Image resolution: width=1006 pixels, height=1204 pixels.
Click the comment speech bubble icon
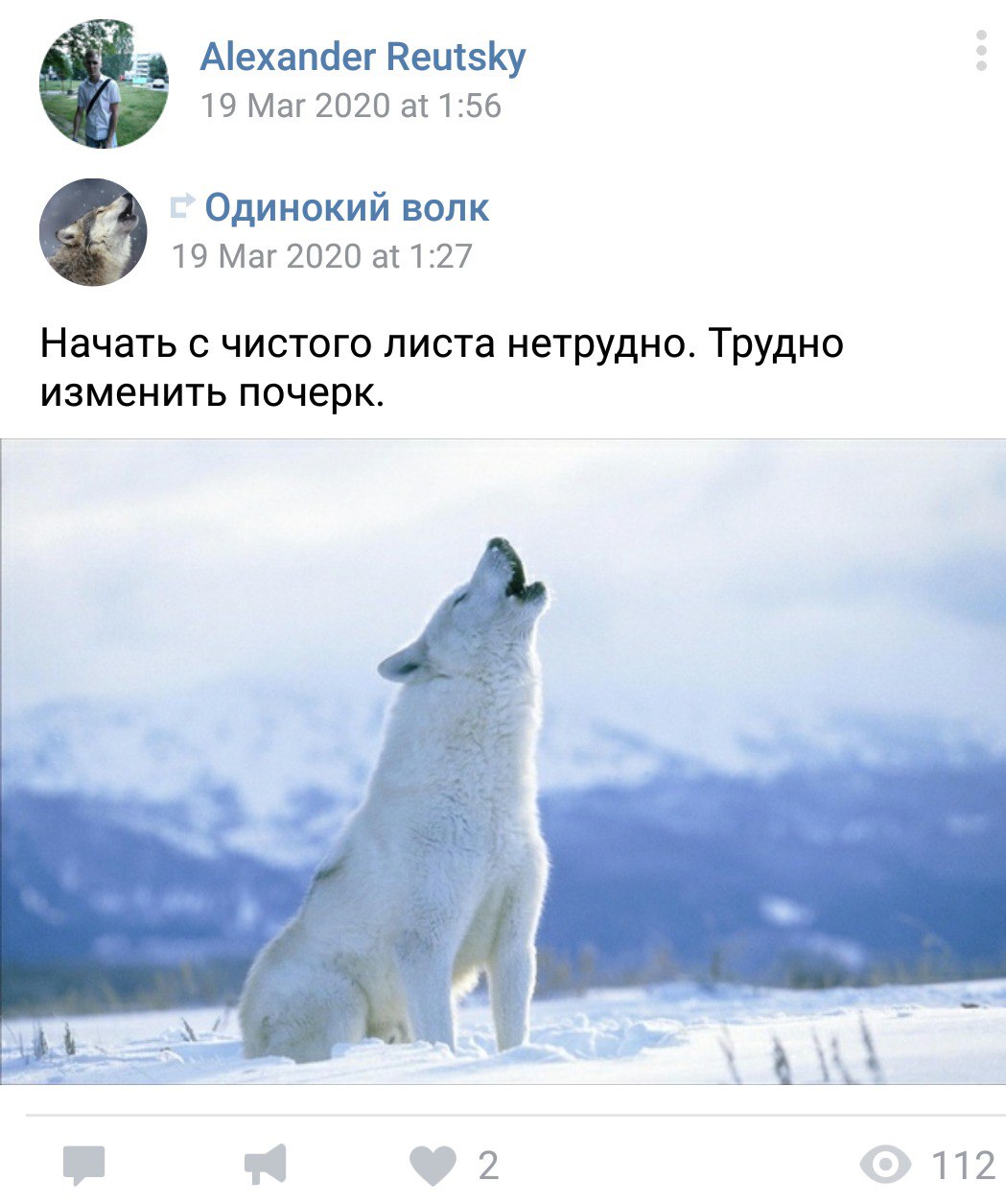[83, 1166]
